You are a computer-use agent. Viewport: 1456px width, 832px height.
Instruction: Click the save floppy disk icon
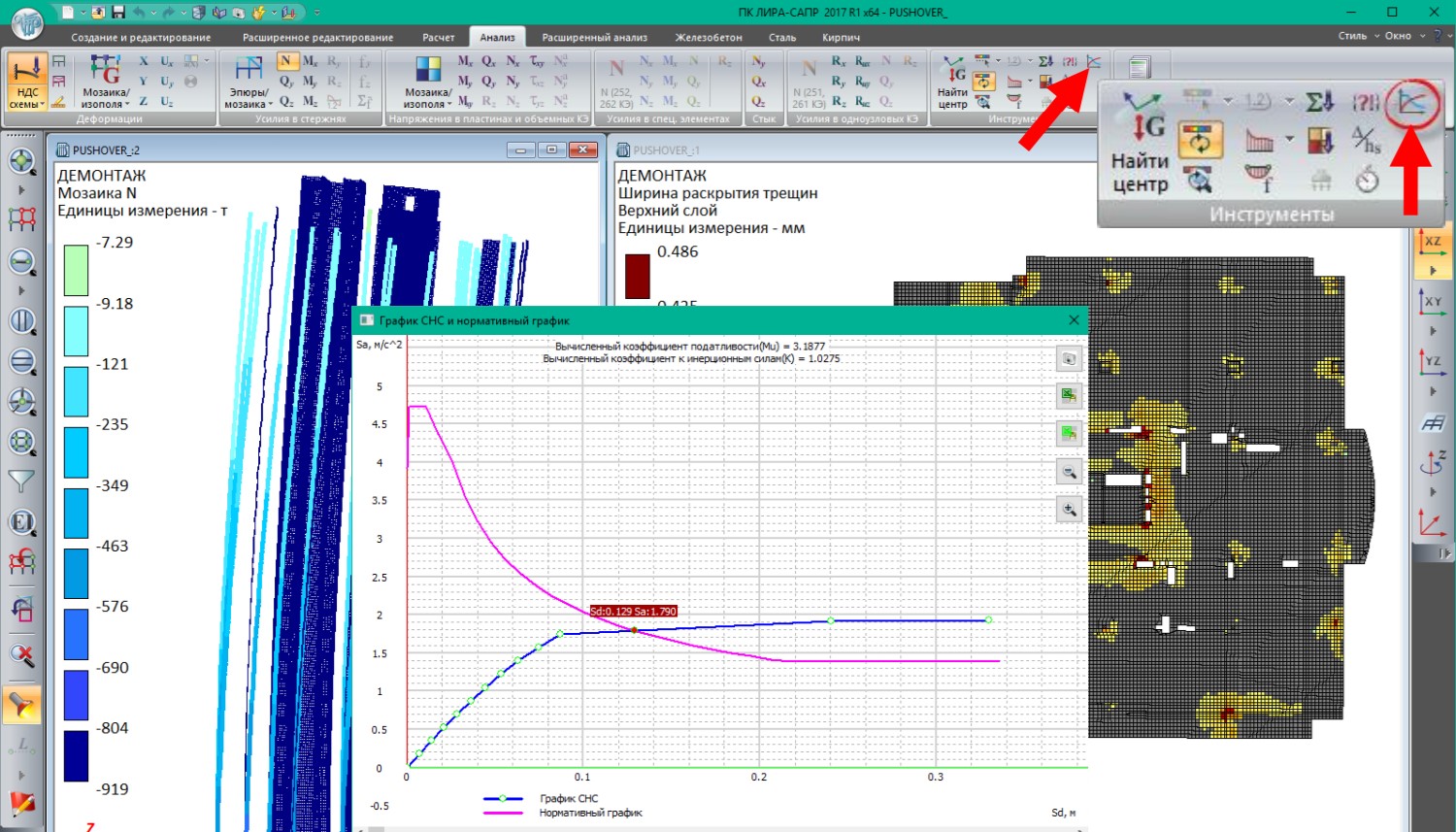point(118,13)
